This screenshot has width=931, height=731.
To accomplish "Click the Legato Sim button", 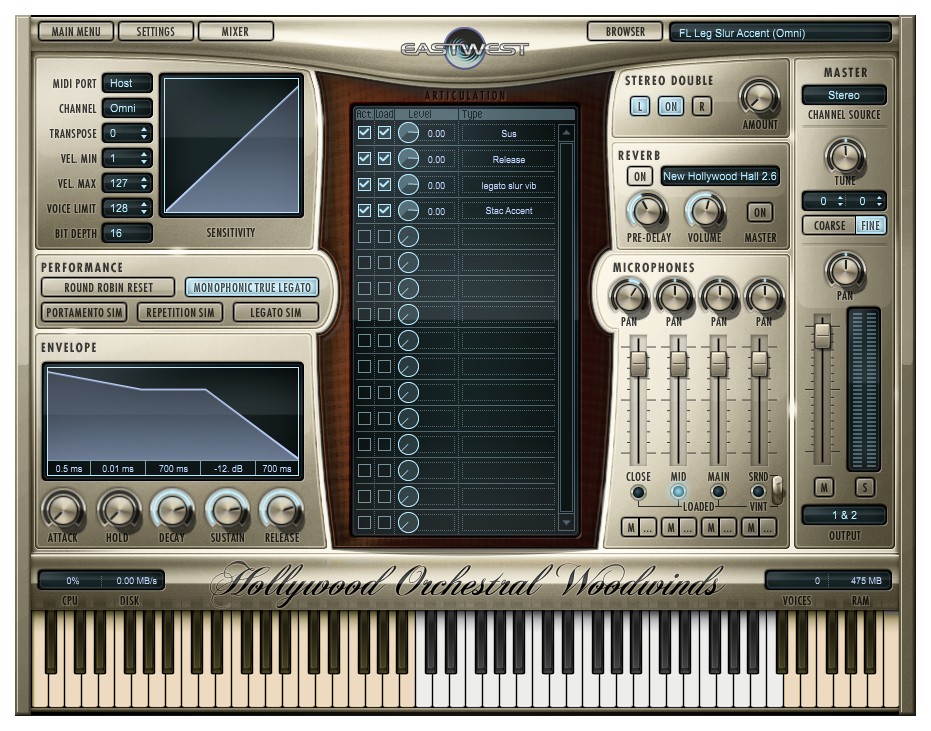I will [x=276, y=313].
